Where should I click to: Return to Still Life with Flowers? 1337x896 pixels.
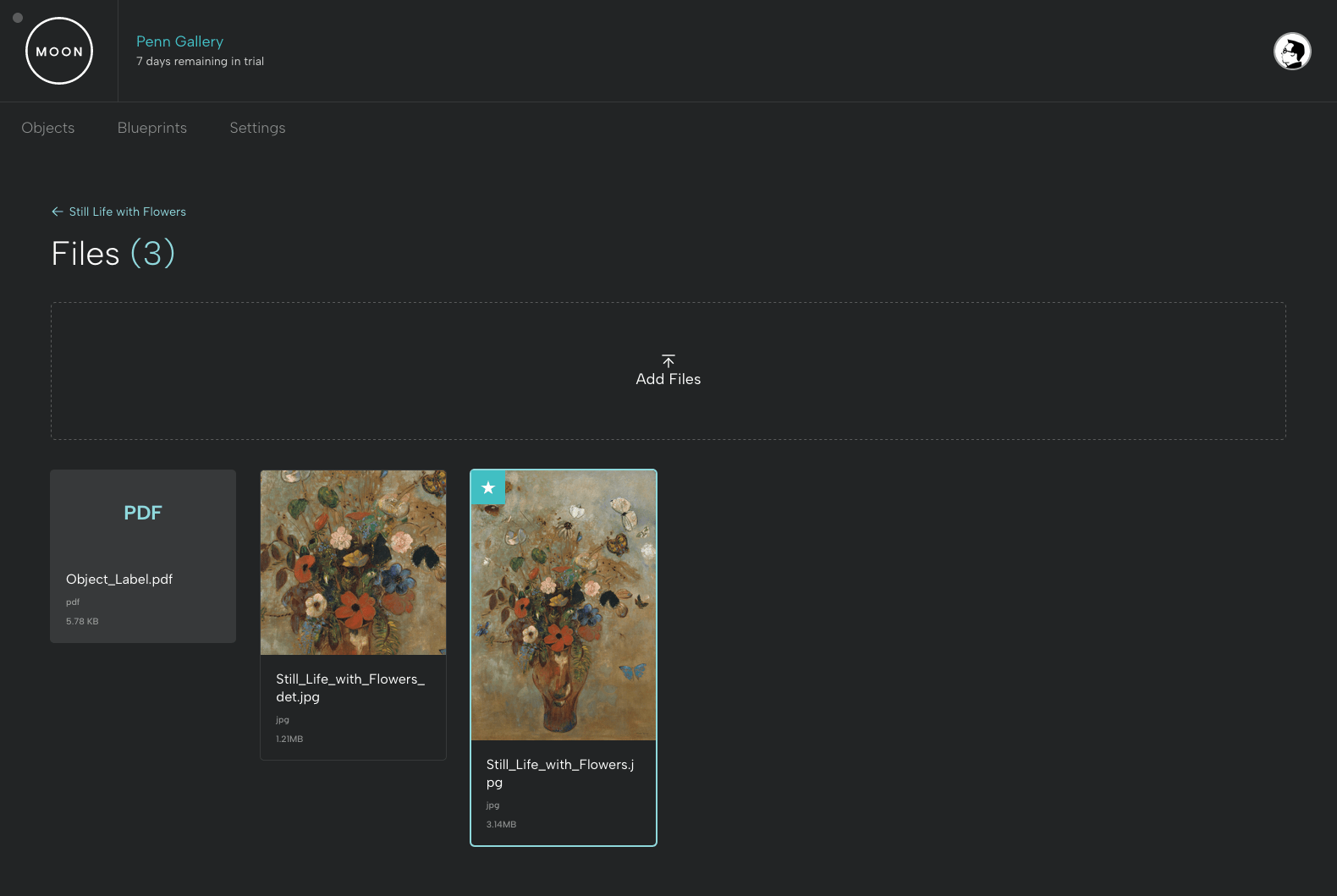pyautogui.click(x=127, y=212)
